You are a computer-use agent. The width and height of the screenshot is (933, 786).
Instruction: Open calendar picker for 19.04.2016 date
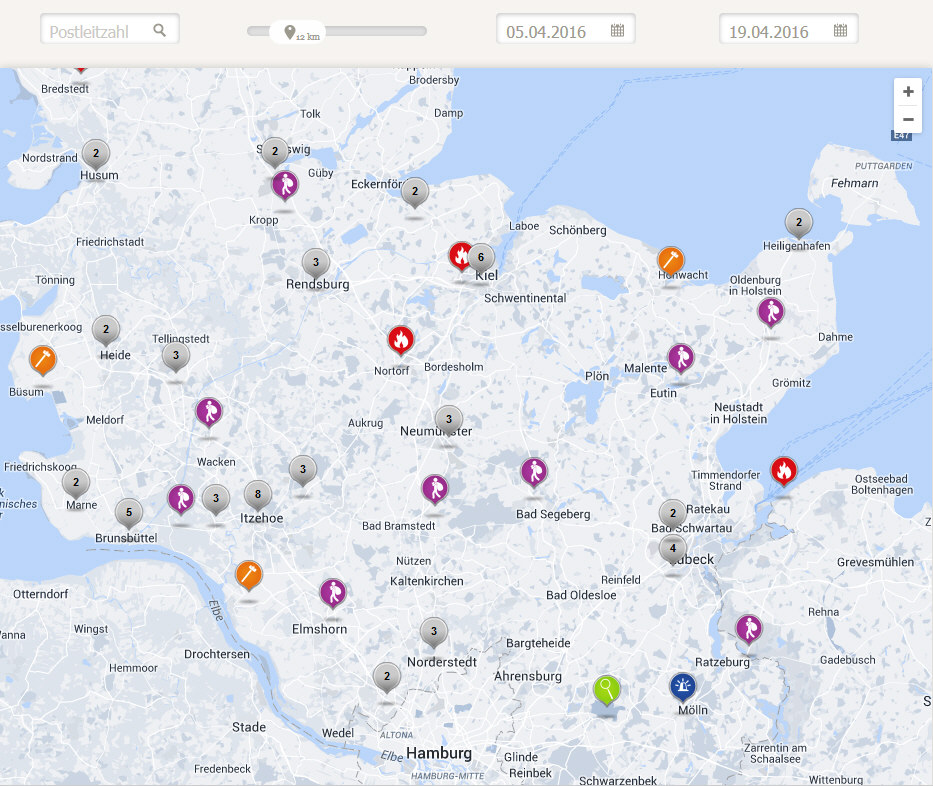click(840, 31)
